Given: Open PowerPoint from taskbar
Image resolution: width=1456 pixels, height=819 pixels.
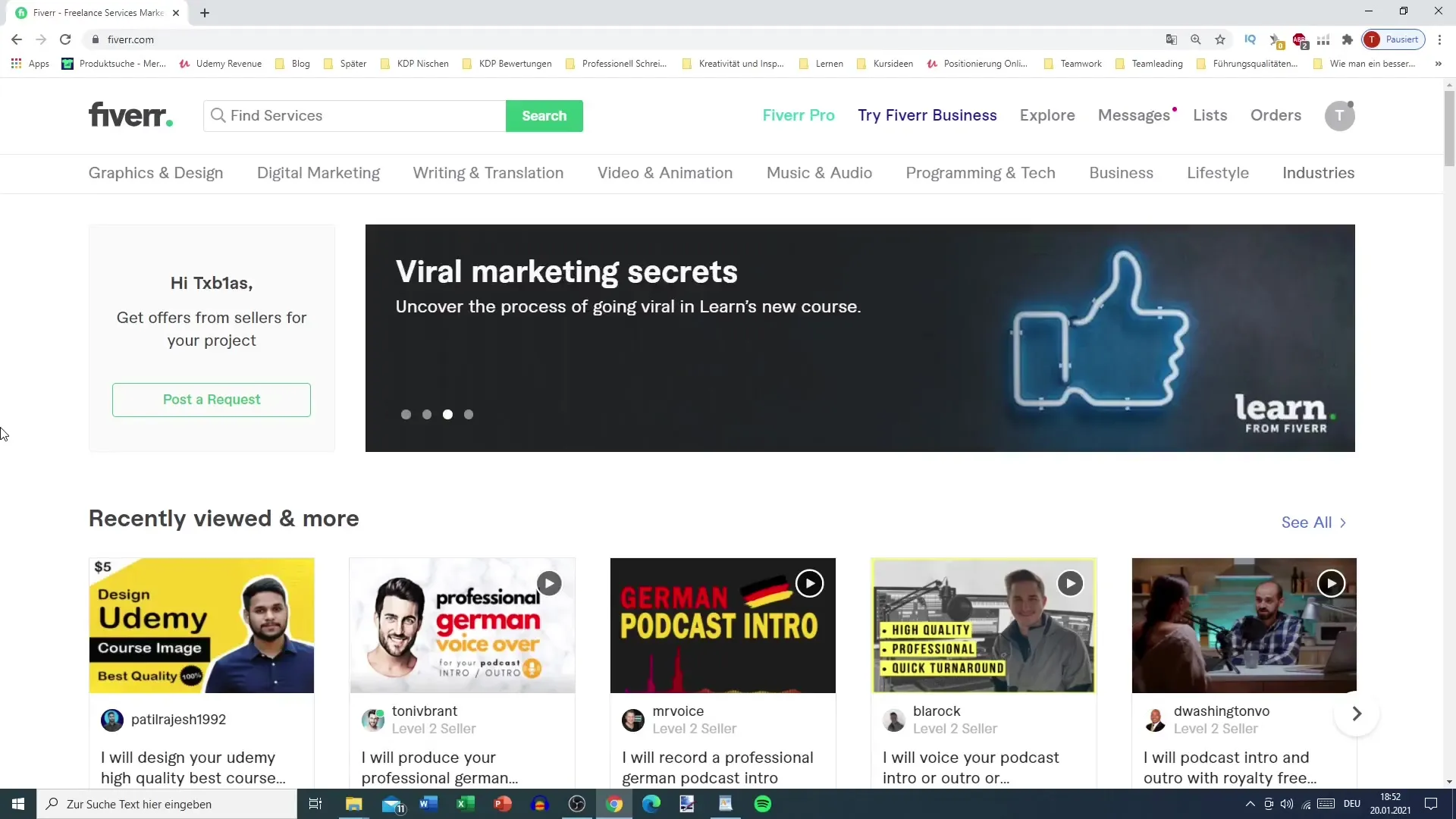Looking at the screenshot, I should [x=503, y=804].
